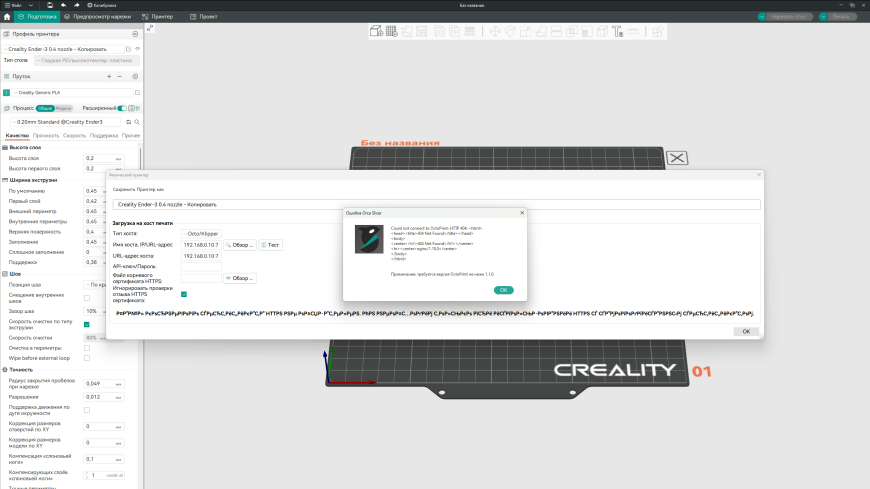The width and height of the screenshot is (870, 489).
Task: Toggle Очистка в периметры checkbox
Action: click(x=87, y=348)
